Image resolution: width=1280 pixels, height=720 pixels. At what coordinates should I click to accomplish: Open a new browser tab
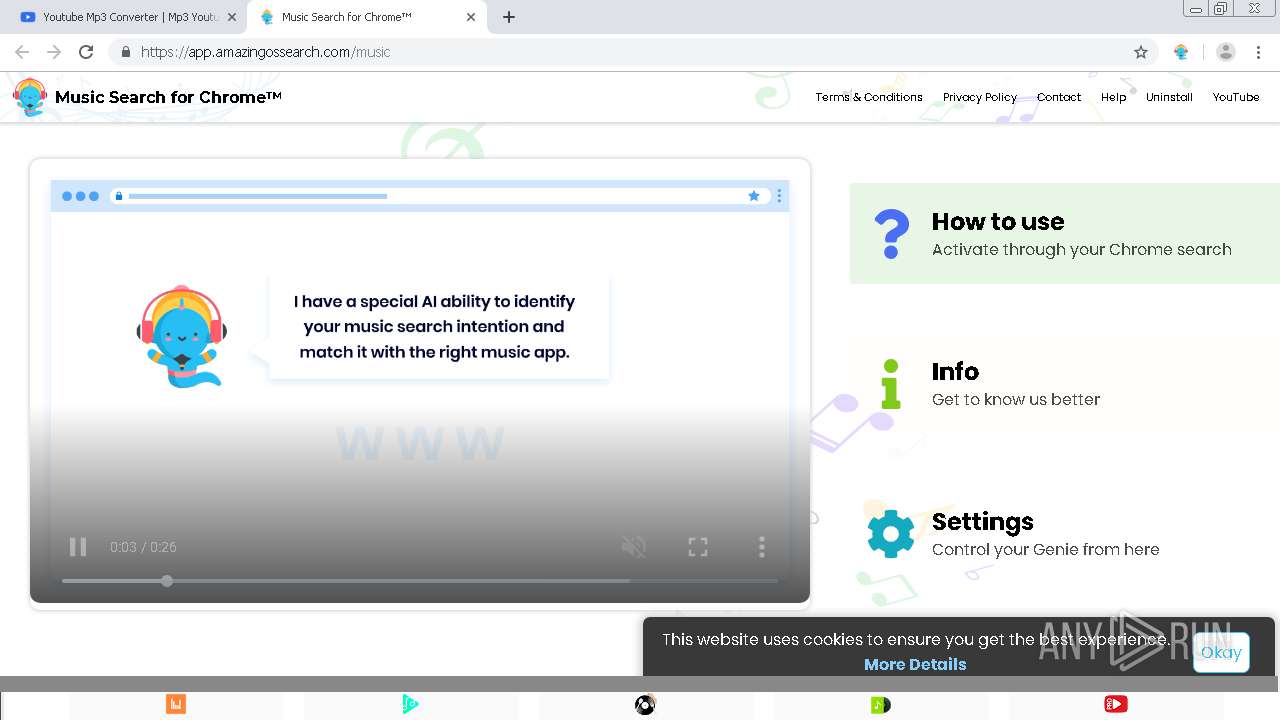509,17
